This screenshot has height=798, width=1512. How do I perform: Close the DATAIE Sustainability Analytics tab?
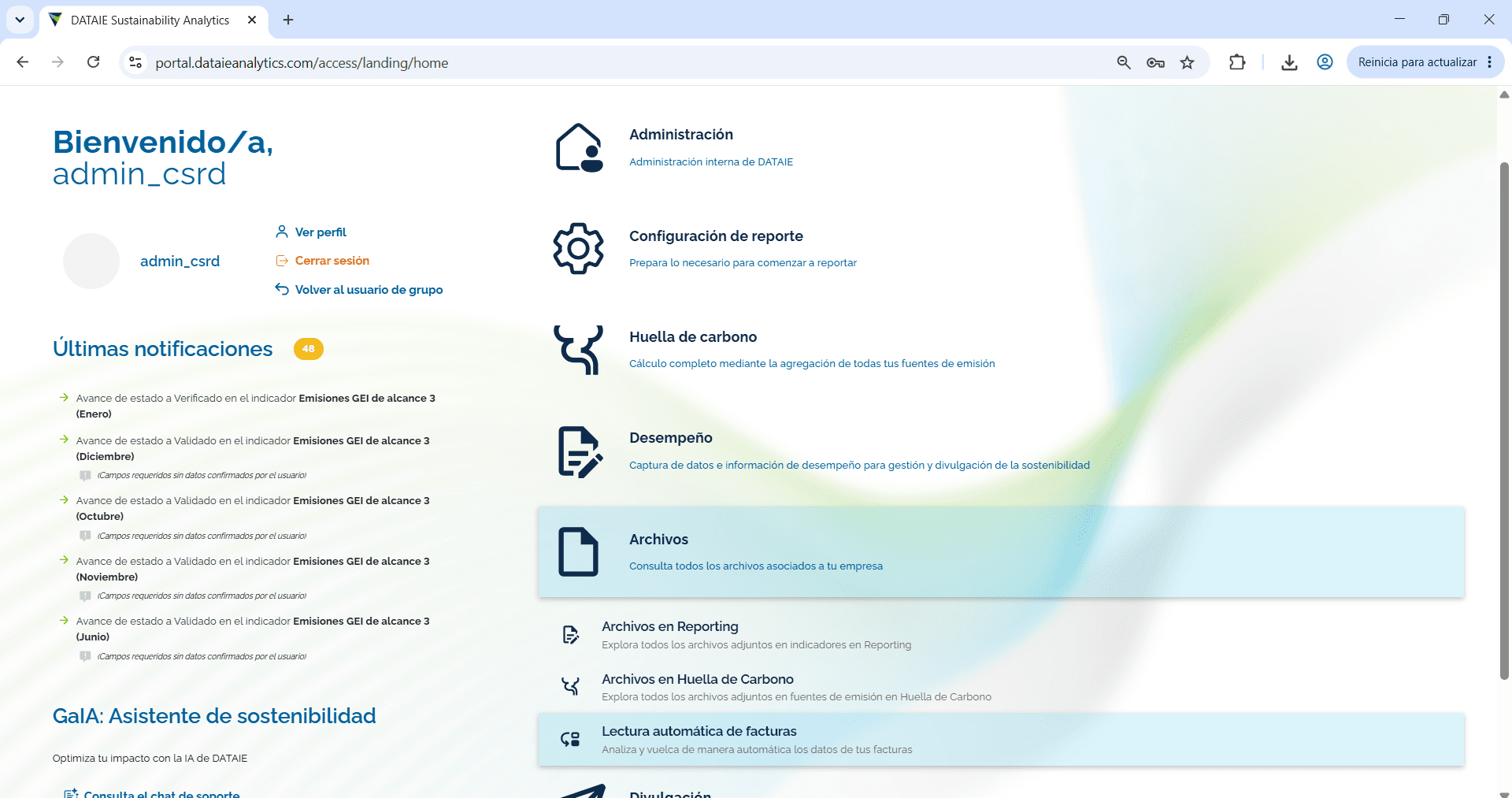pos(252,20)
